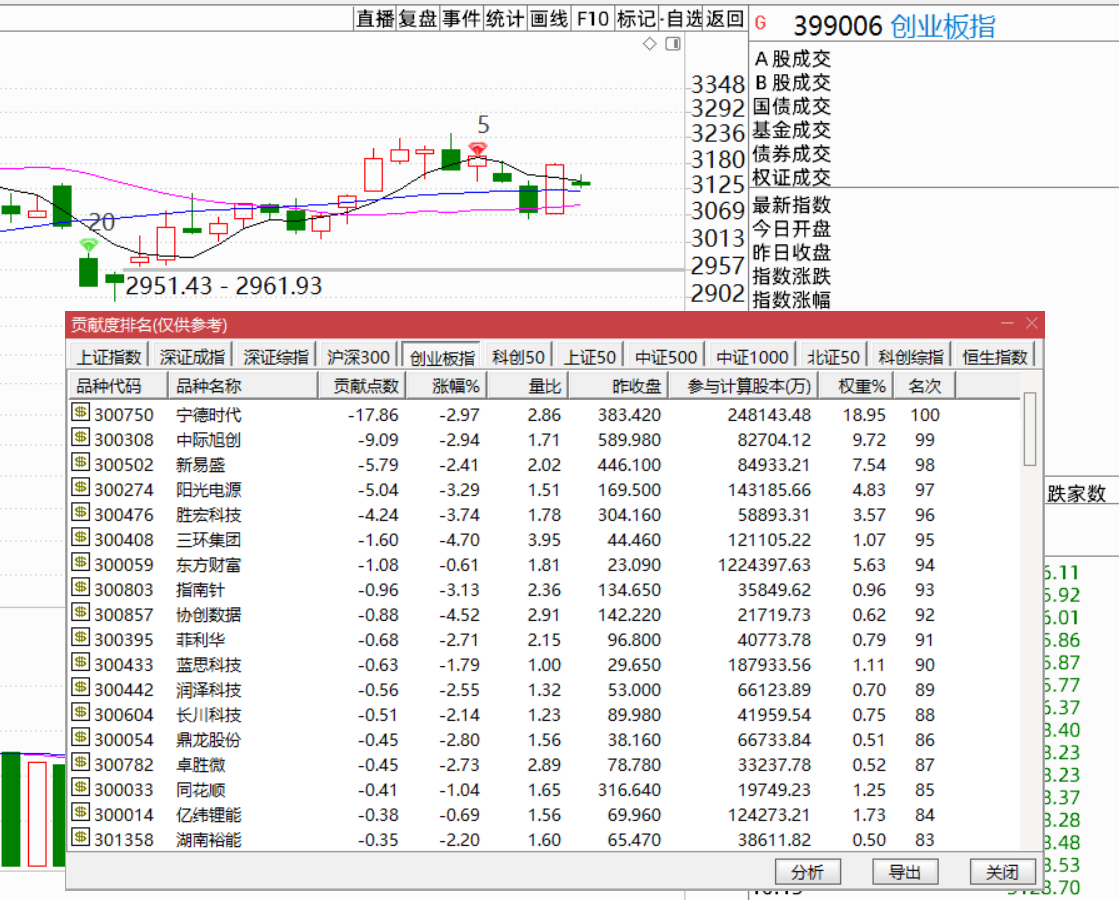Sort by 涨幅% column header
1119x900 pixels.
pyautogui.click(x=447, y=385)
